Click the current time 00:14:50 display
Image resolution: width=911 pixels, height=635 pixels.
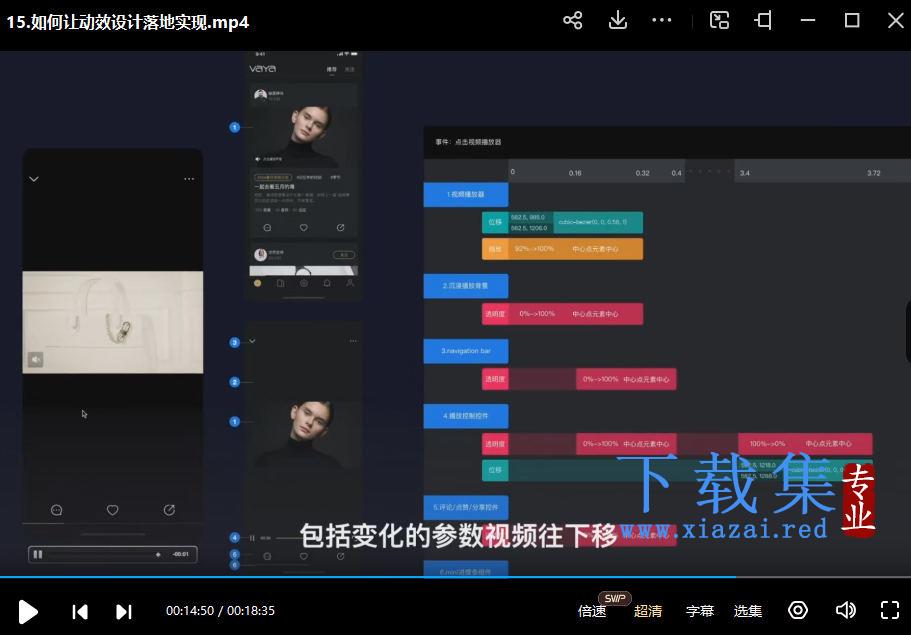tap(190, 611)
